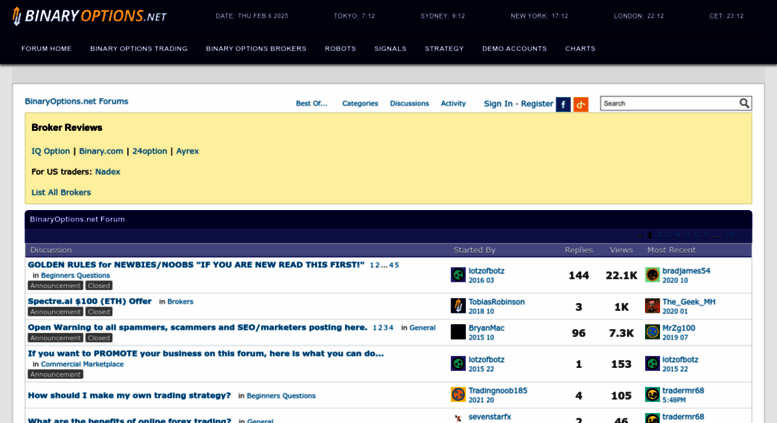Viewport: 777px width, 423px height.
Task: Open Categories tab
Action: [360, 104]
